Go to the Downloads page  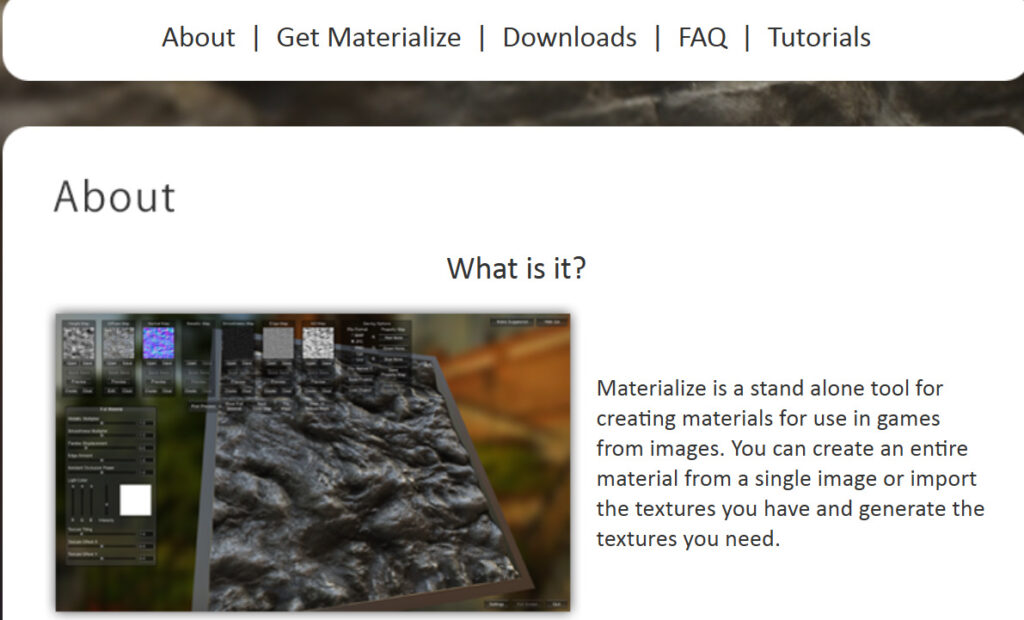569,37
